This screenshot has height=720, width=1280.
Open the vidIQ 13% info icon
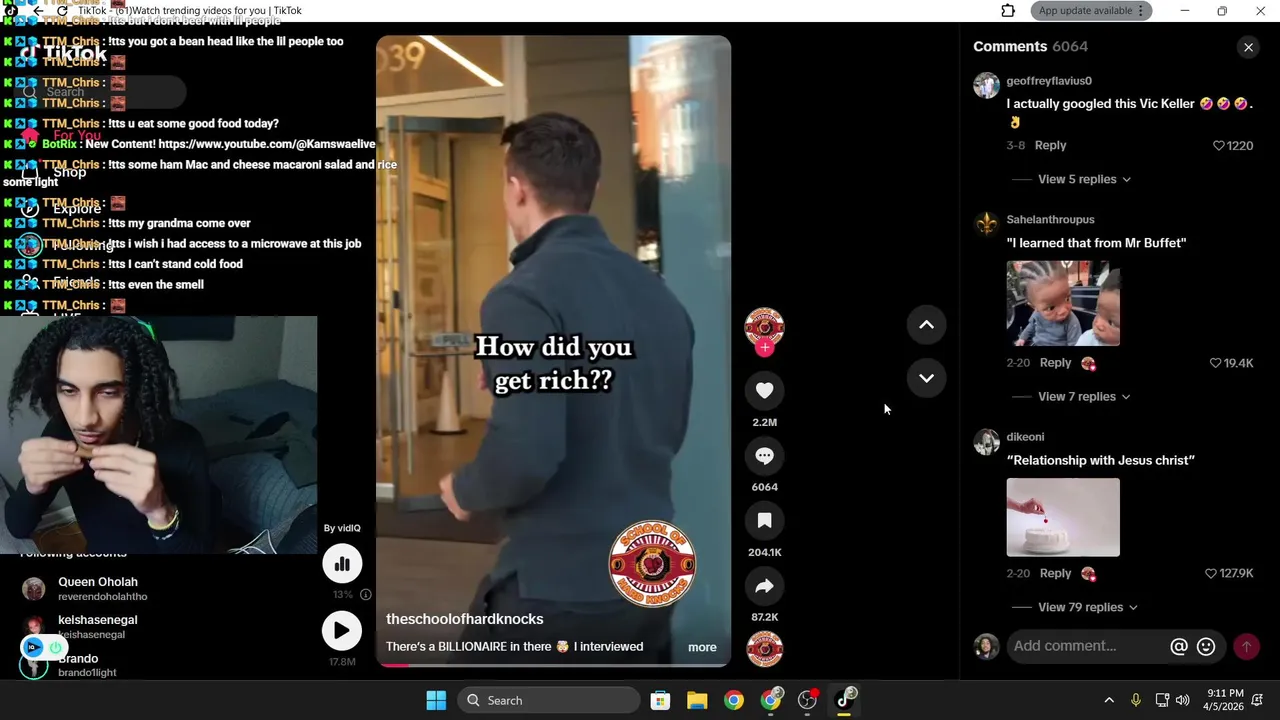click(365, 594)
